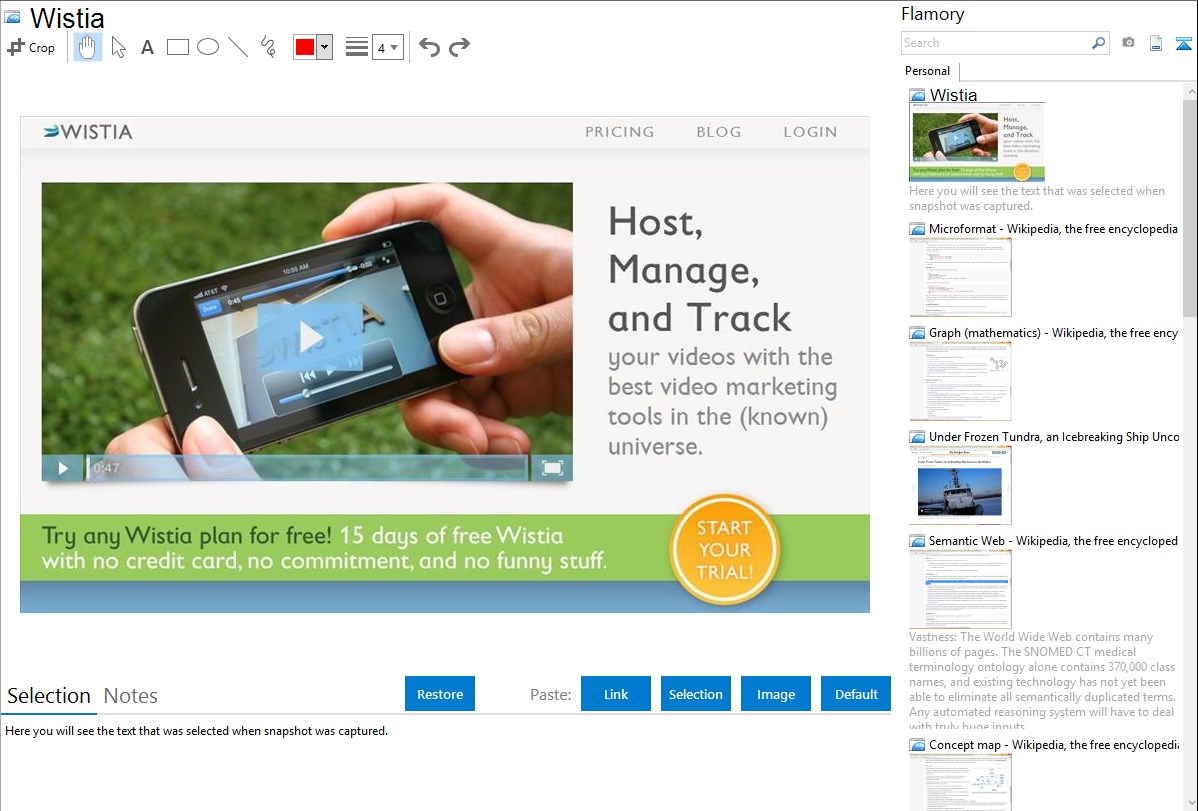Click the red color swatch
This screenshot has height=811, width=1198.
pos(305,47)
